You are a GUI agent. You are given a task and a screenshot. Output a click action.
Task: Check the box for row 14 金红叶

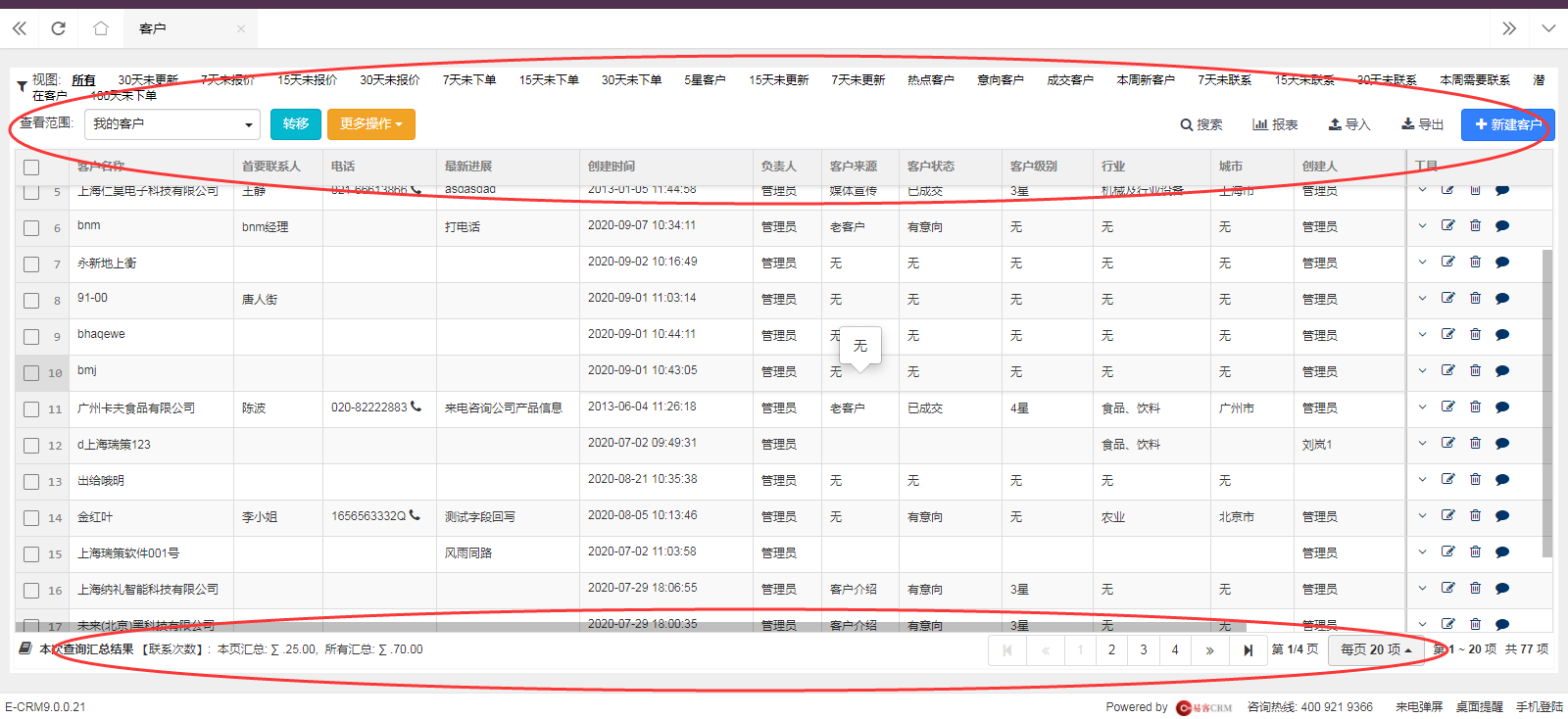pos(31,518)
